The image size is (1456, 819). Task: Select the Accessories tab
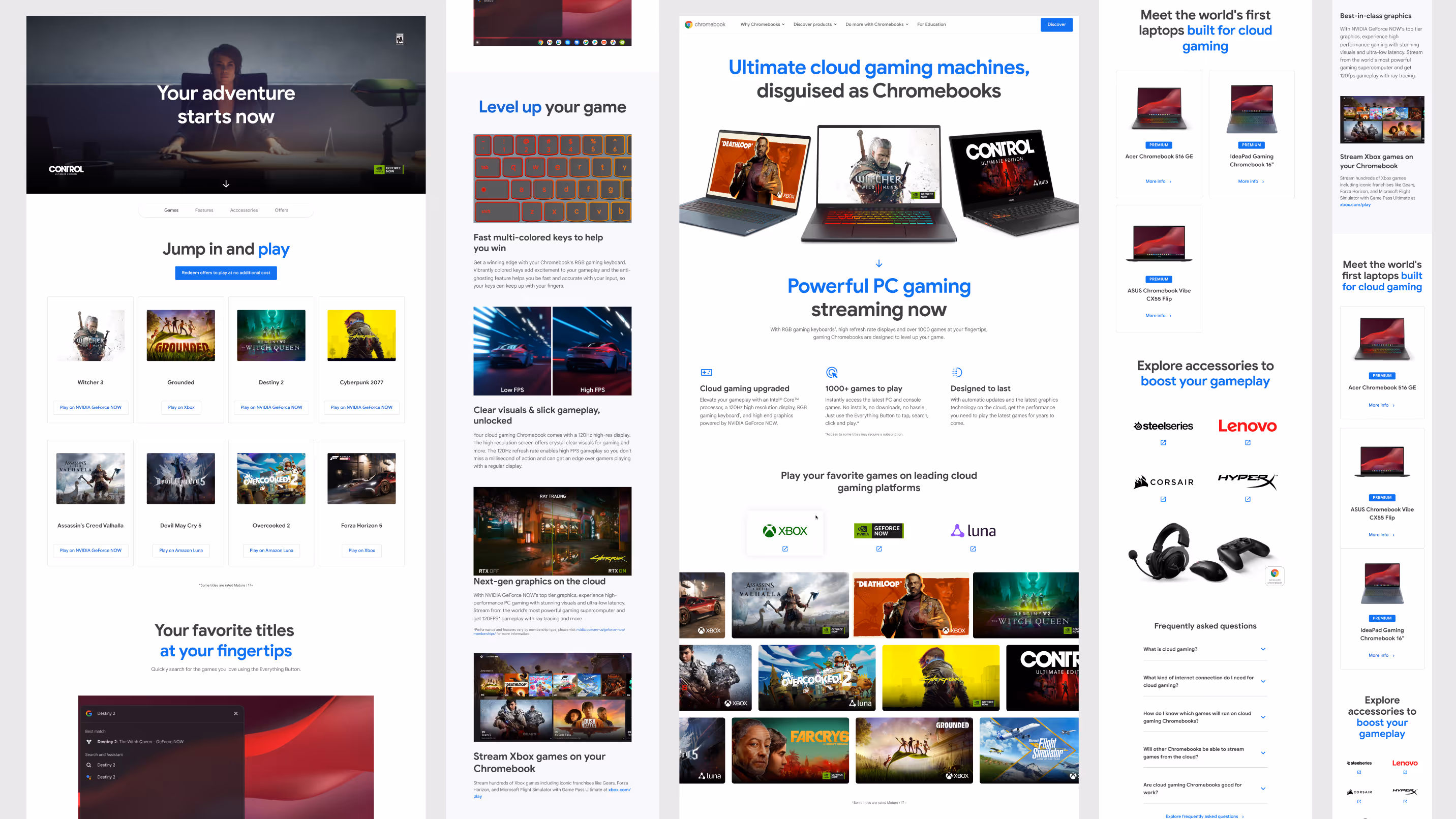[x=244, y=210]
